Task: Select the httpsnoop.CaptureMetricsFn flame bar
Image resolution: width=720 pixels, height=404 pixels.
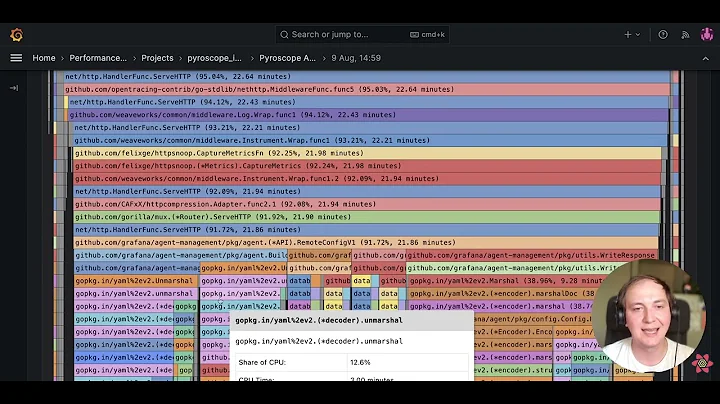Action: (367, 153)
